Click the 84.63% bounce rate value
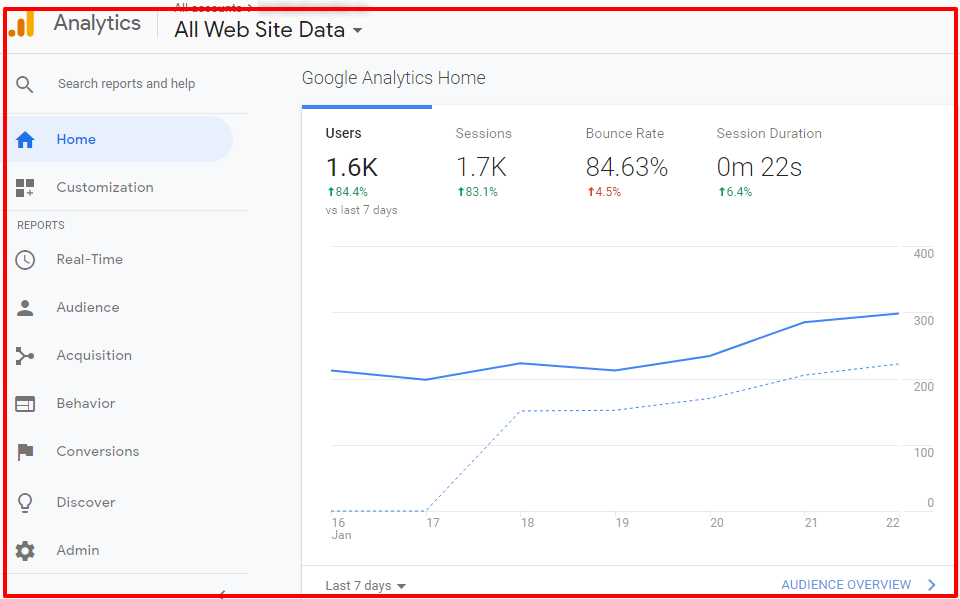The image size is (960, 599). [627, 167]
